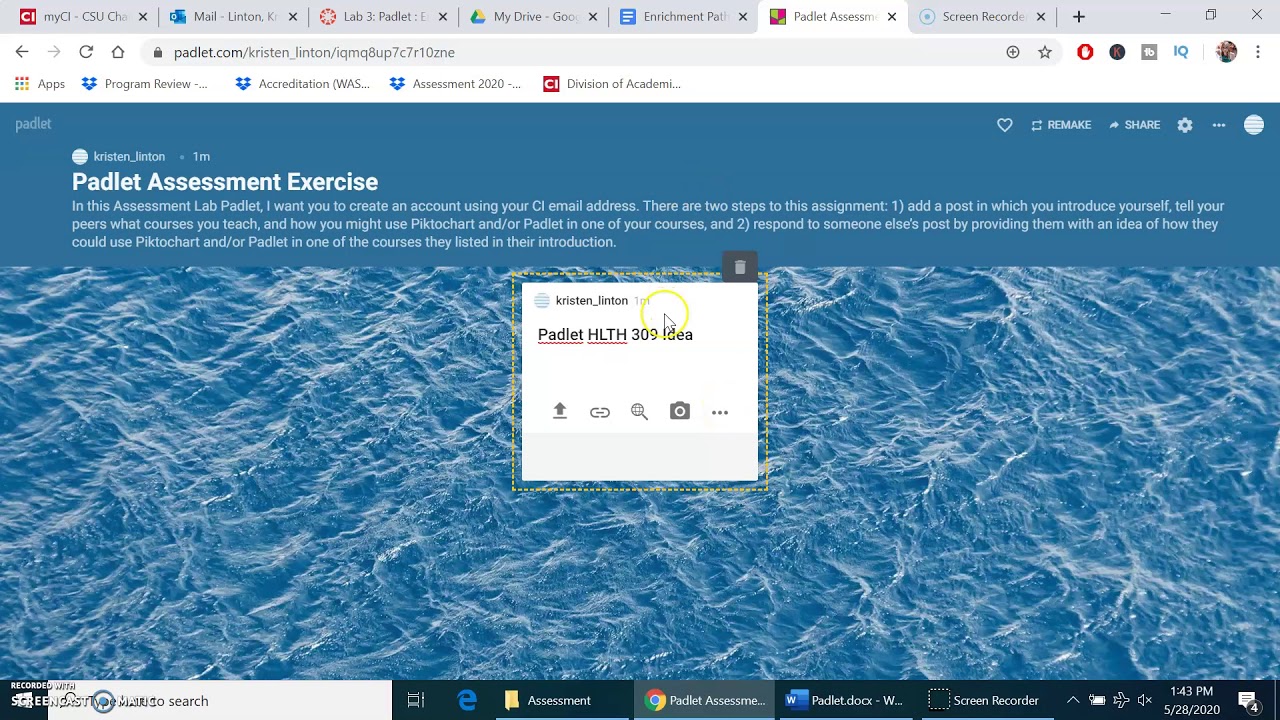1280x720 pixels.
Task: Like the padlet with heart icon
Action: point(1005,125)
